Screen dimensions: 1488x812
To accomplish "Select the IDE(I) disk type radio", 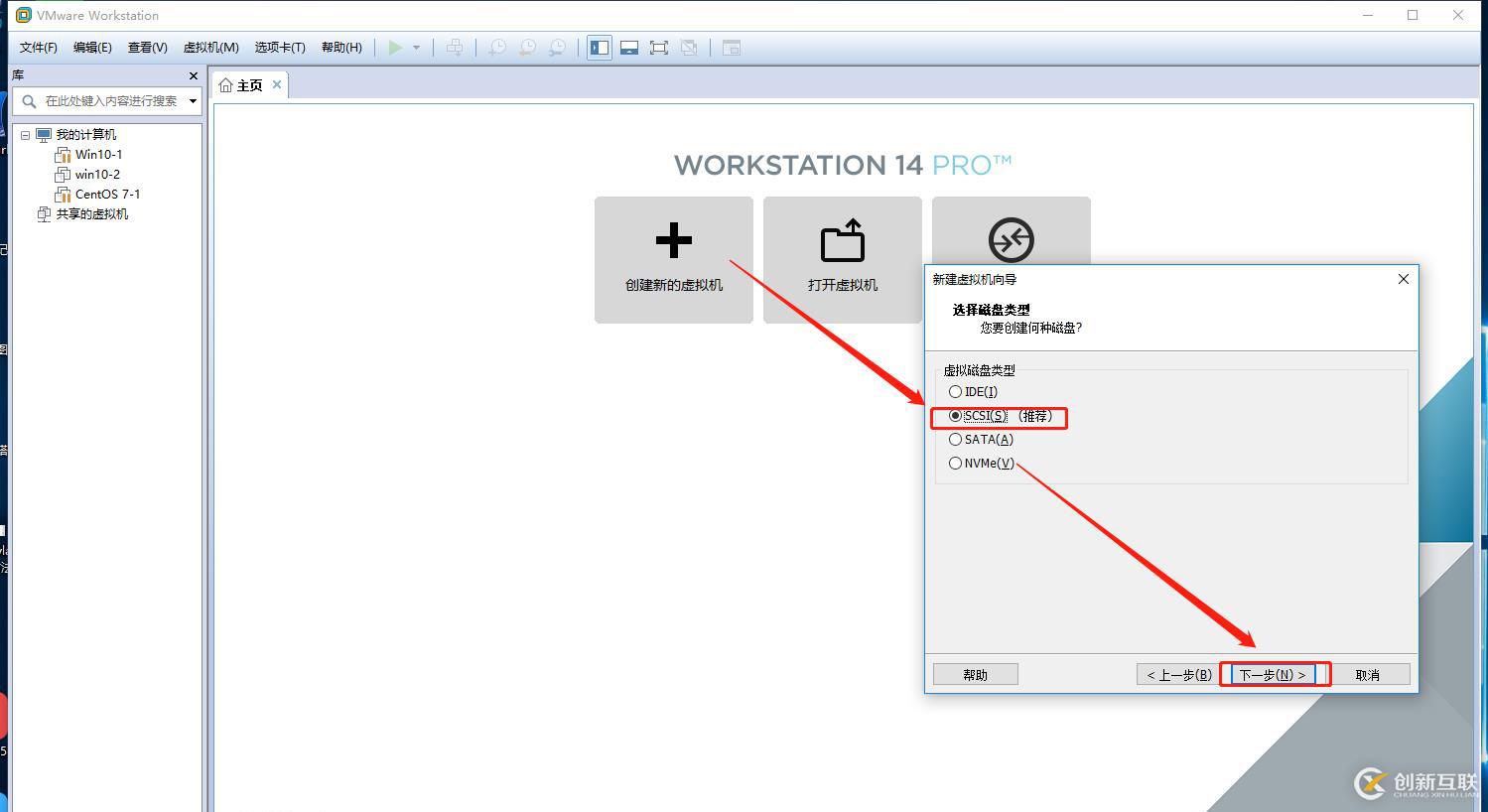I will [955, 392].
